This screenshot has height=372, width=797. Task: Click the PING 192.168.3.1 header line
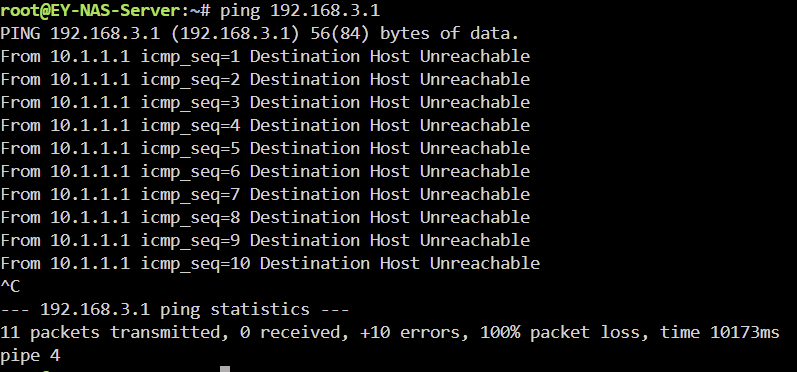[x=259, y=34]
